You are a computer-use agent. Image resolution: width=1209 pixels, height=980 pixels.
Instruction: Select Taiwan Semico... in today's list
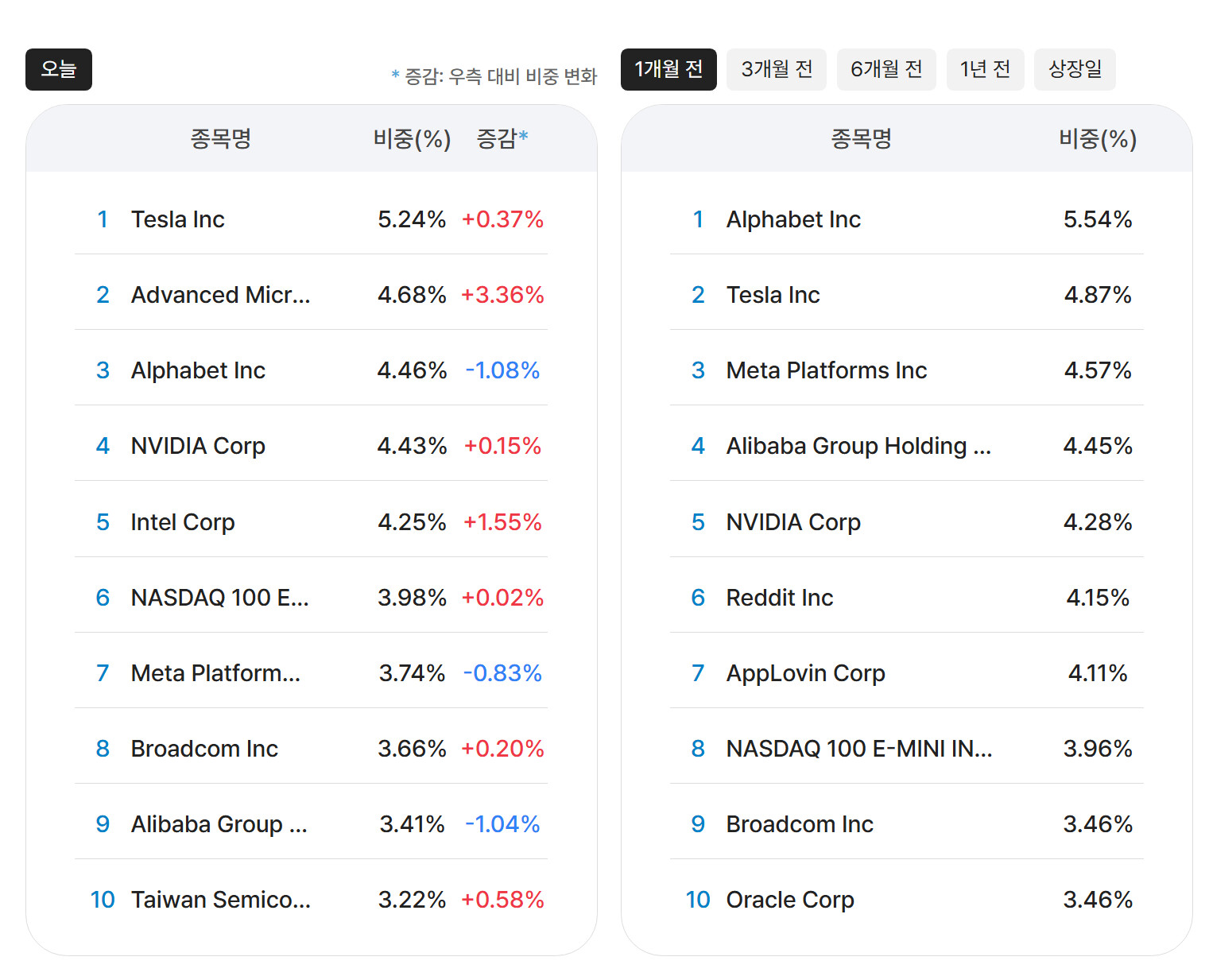click(220, 900)
